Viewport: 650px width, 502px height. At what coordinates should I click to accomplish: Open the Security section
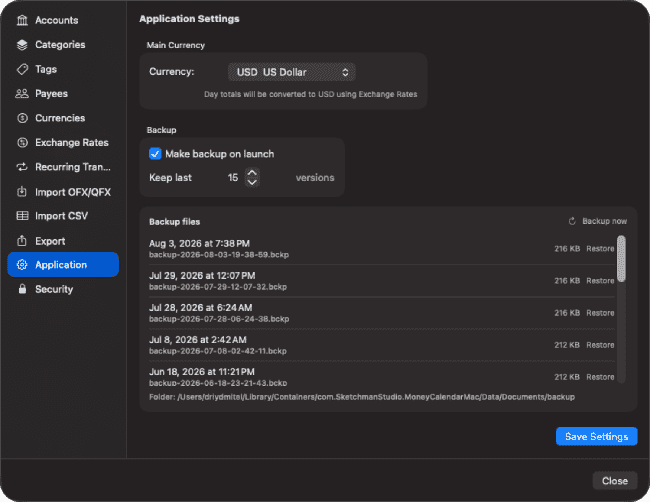(63, 289)
